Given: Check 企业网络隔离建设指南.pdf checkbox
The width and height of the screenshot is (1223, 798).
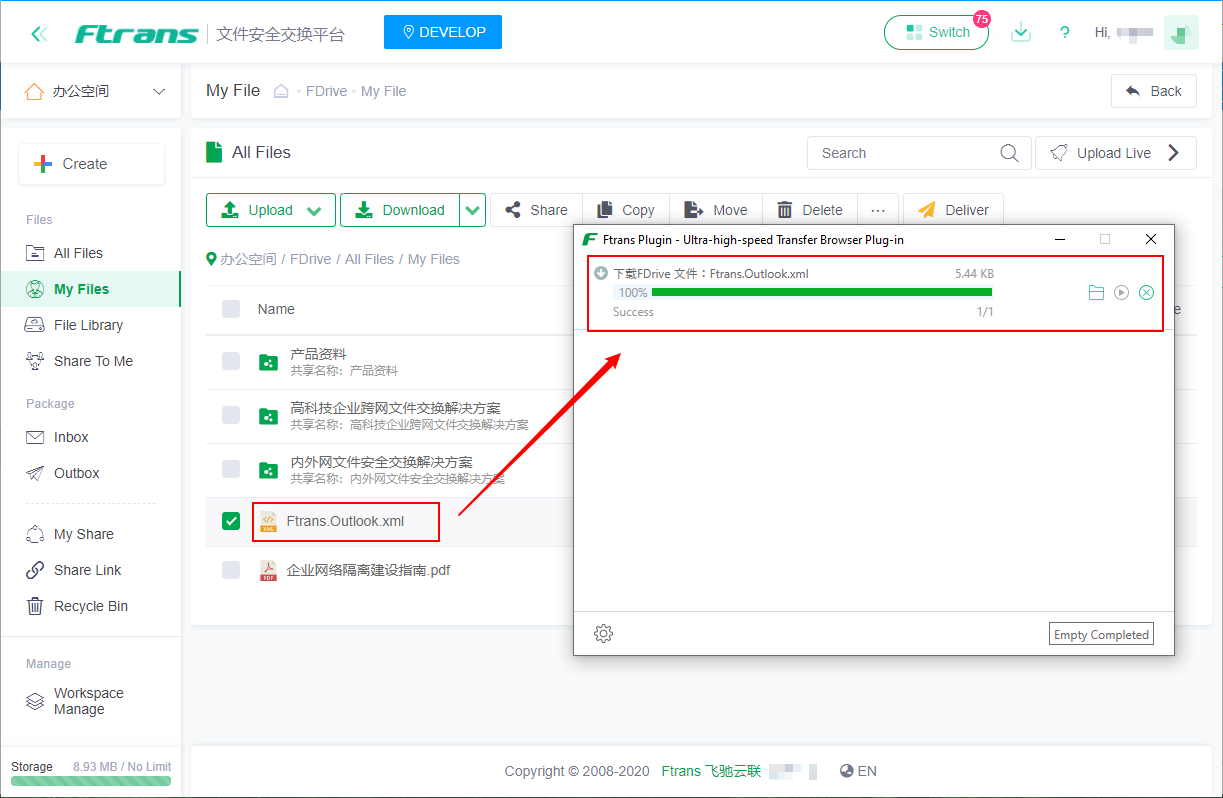Looking at the screenshot, I should (231, 570).
